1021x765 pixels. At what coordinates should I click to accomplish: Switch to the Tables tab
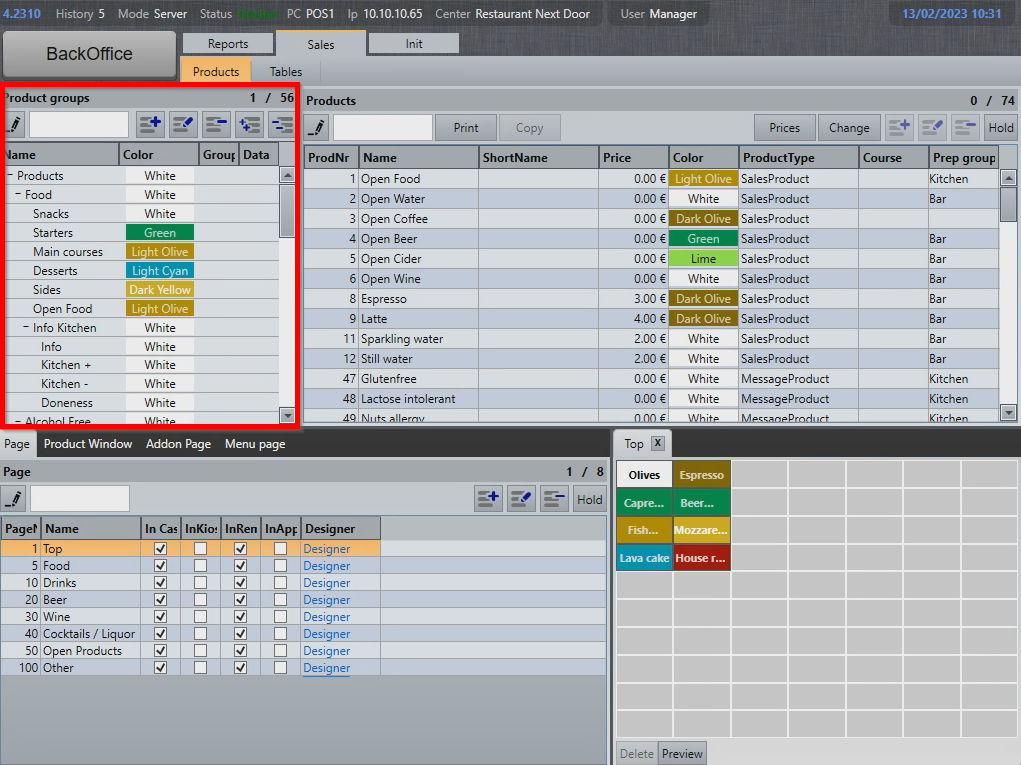pyautogui.click(x=285, y=72)
